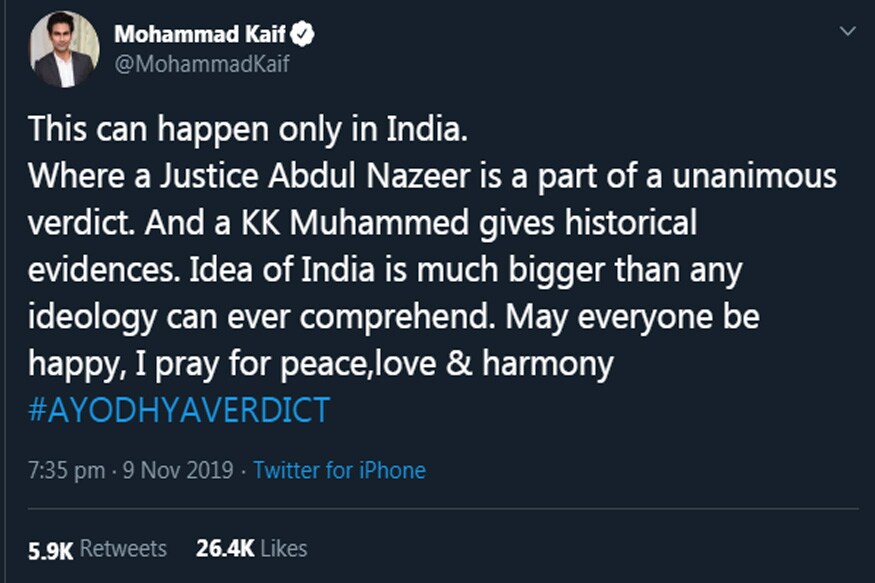Click the 26.4K like count
This screenshot has width=875, height=583.
pyautogui.click(x=226, y=549)
